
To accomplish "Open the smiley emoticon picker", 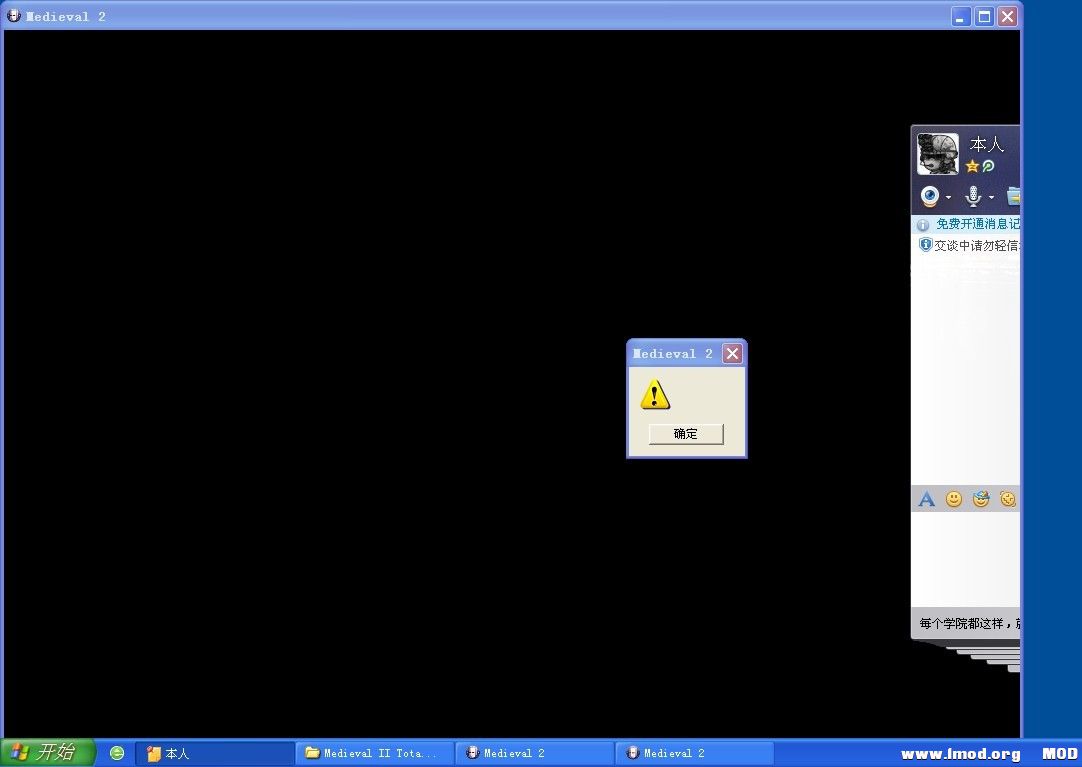I will [x=954, y=499].
